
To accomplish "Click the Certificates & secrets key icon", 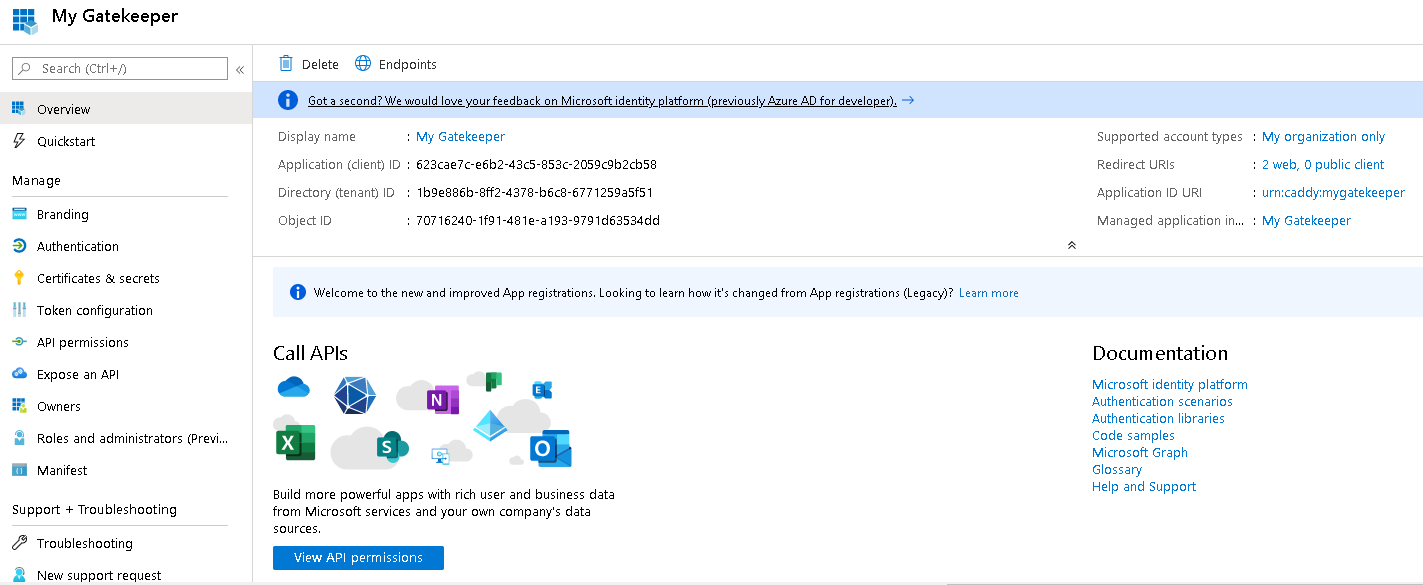I will pyautogui.click(x=18, y=278).
